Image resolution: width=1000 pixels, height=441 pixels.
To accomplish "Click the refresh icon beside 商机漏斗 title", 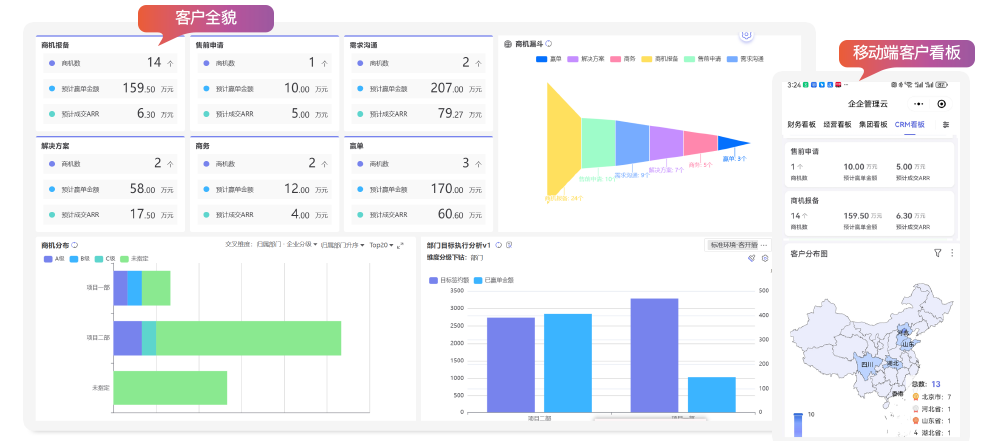I will click(548, 44).
